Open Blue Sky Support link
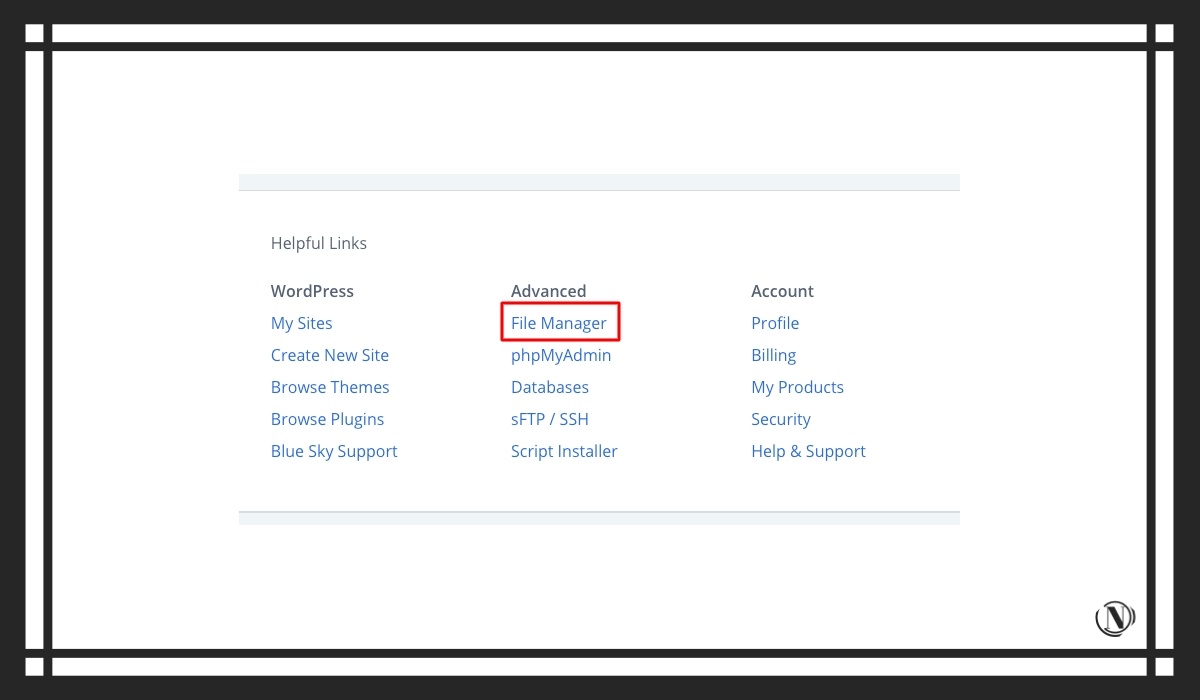 [334, 451]
